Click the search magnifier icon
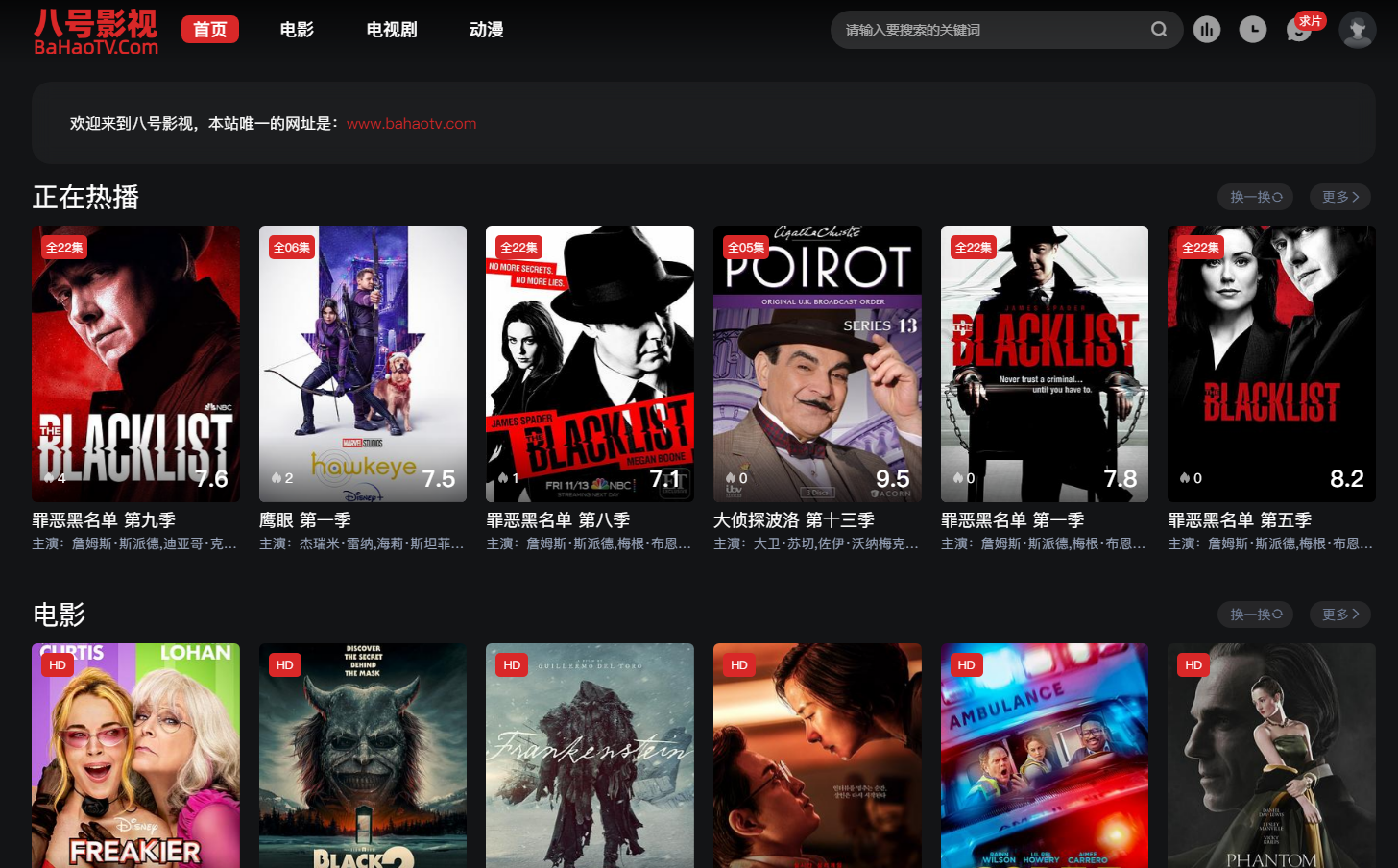The height and width of the screenshot is (868, 1398). tap(1159, 30)
